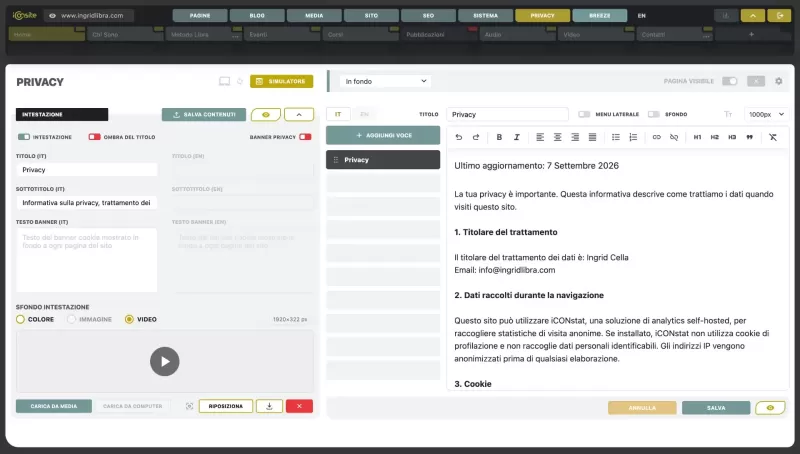This screenshot has width=800, height=454.
Task: Open the statistics chart icon in top bar
Action: point(726,16)
